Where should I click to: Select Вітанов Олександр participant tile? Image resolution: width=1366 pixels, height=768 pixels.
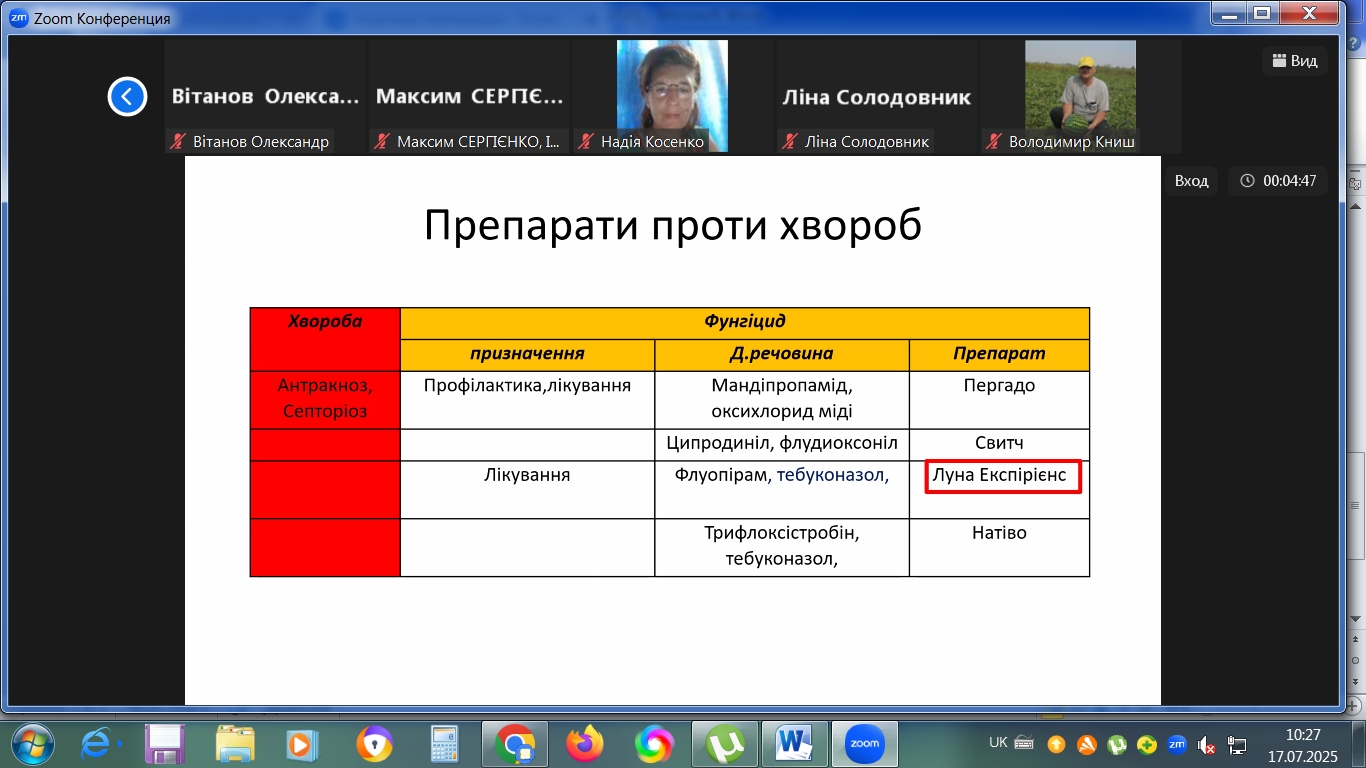pos(265,96)
